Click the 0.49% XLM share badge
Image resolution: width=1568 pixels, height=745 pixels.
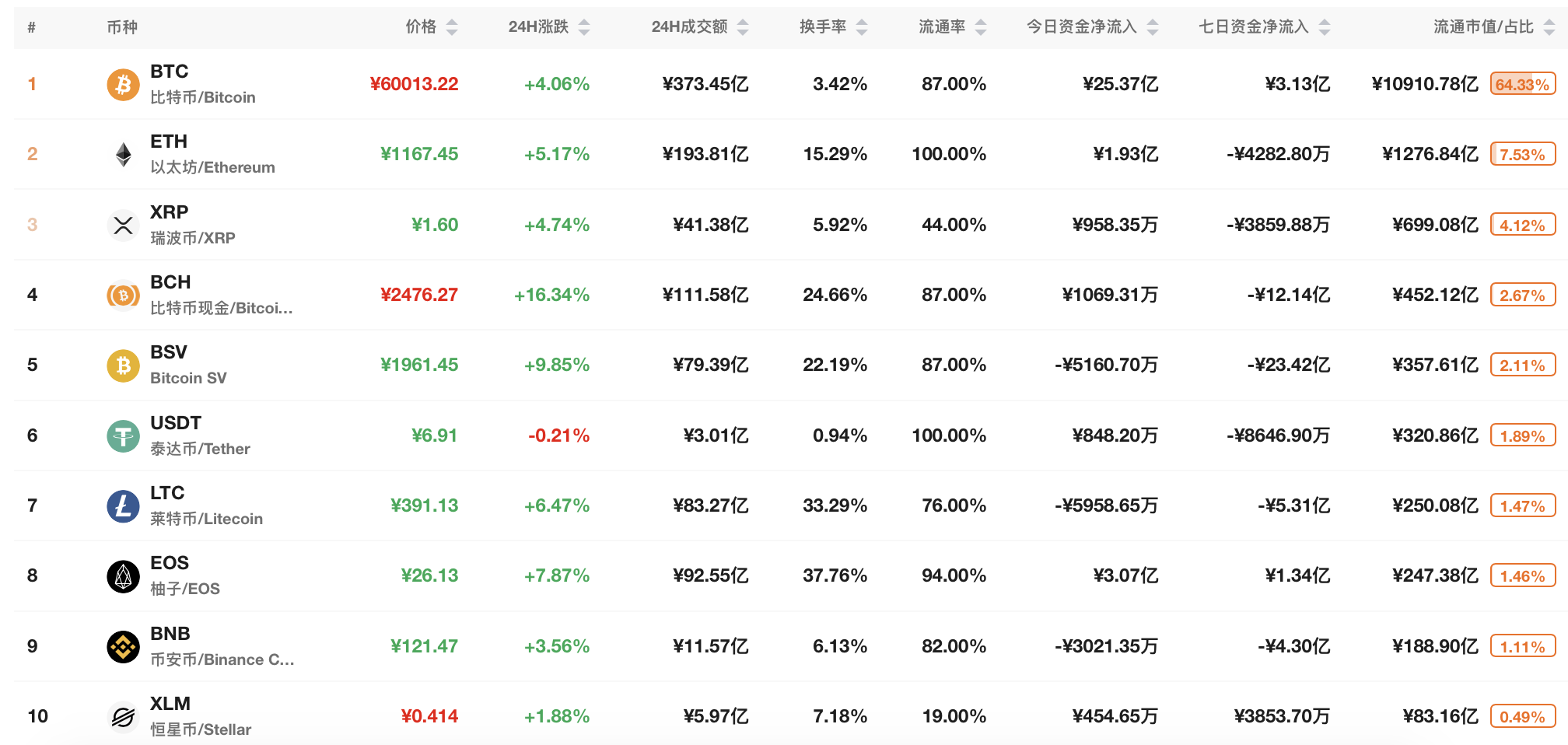click(x=1523, y=716)
